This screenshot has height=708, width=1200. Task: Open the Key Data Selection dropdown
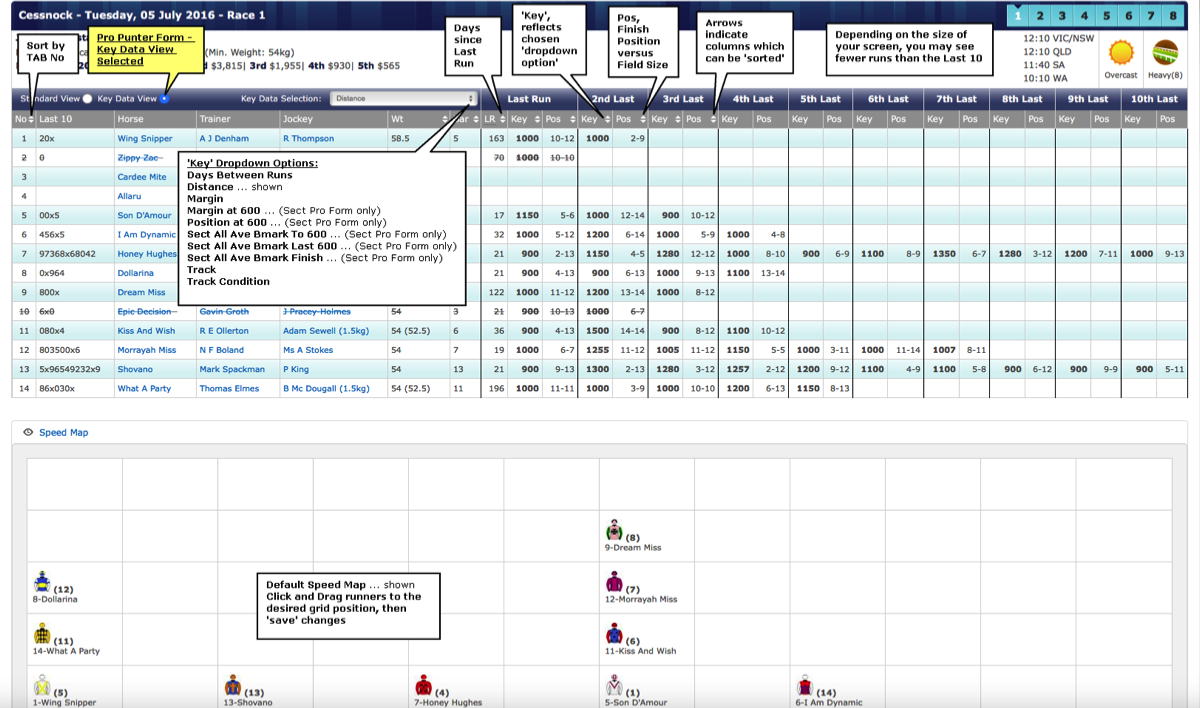[404, 99]
